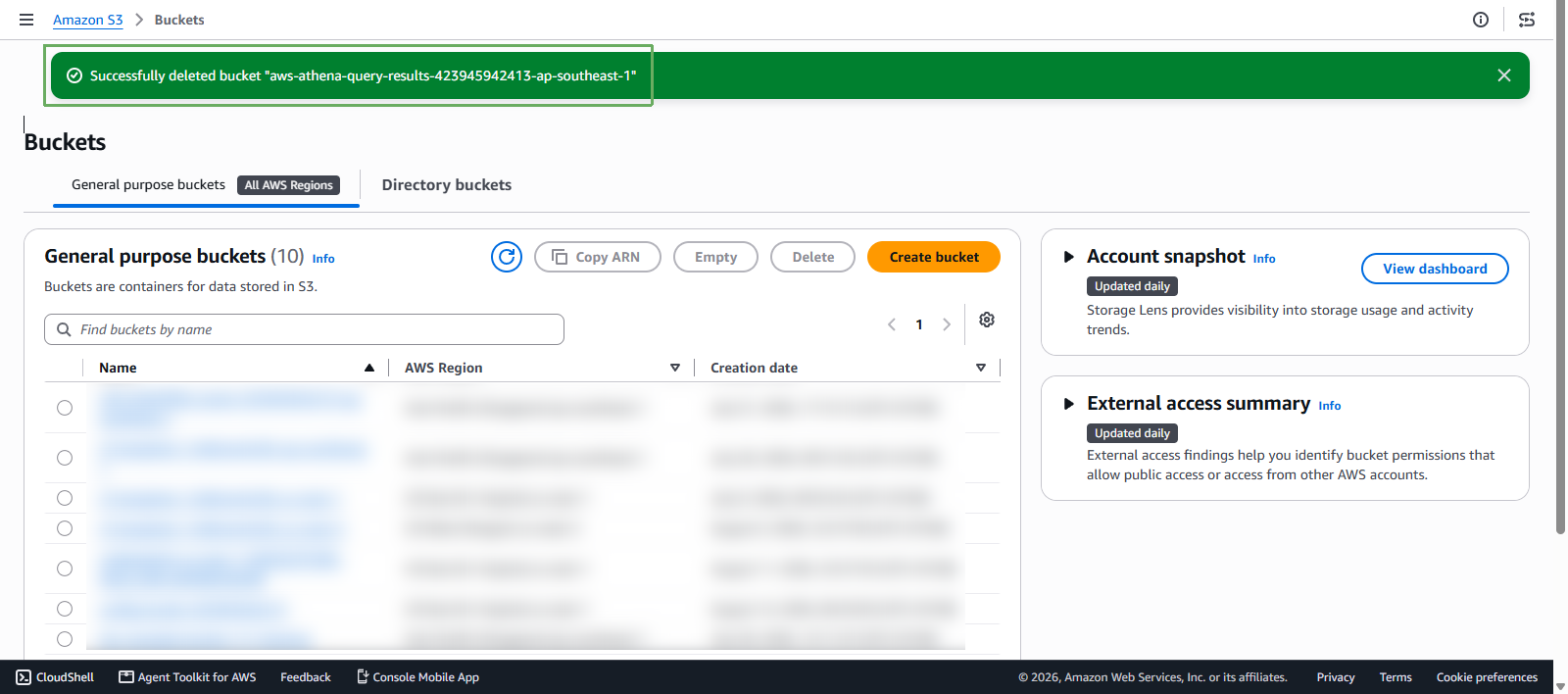Viewport: 1568px width, 694px height.
Task: Open the Feedback link in footer
Action: 306,677
